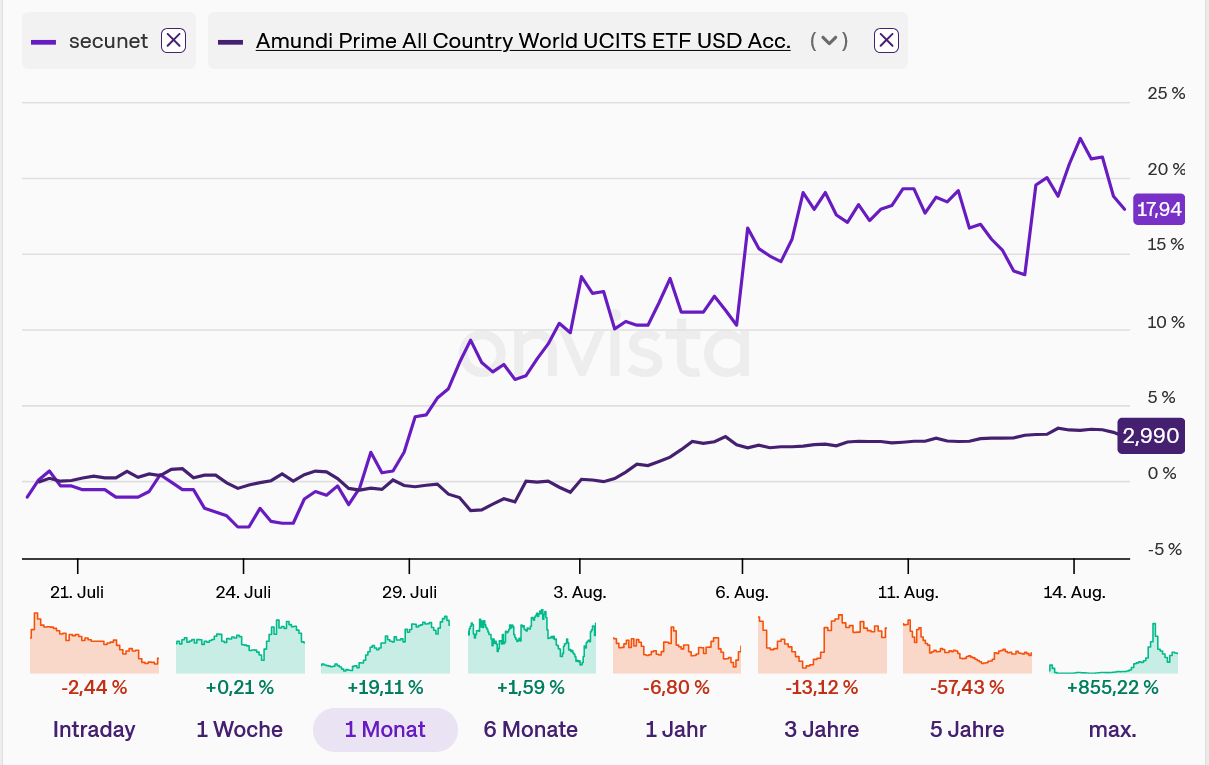1209x765 pixels.
Task: Click the 3 Jahre mini chart thumbnail
Action: point(822,642)
